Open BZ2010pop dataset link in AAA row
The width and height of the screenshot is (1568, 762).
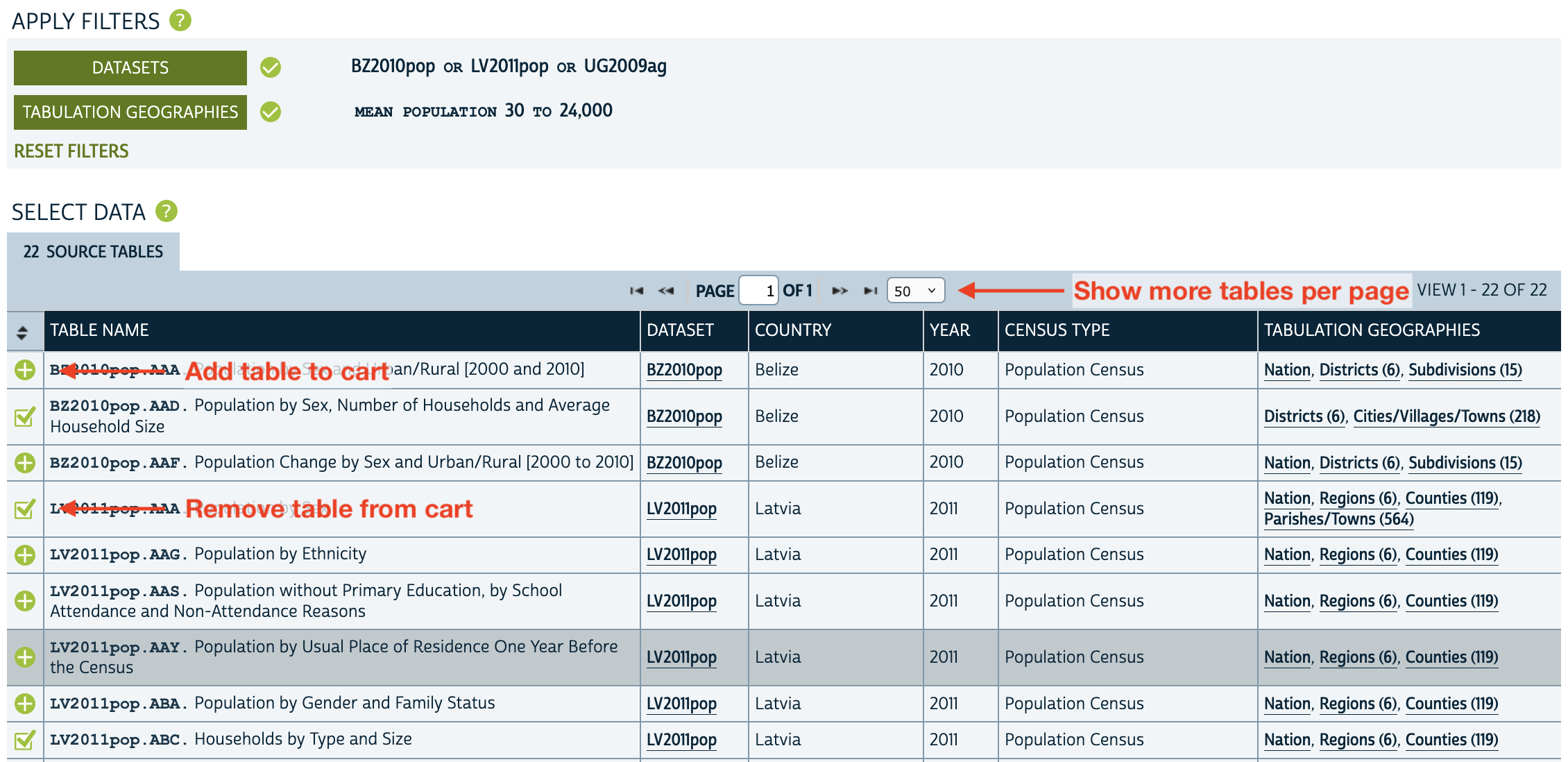click(684, 370)
